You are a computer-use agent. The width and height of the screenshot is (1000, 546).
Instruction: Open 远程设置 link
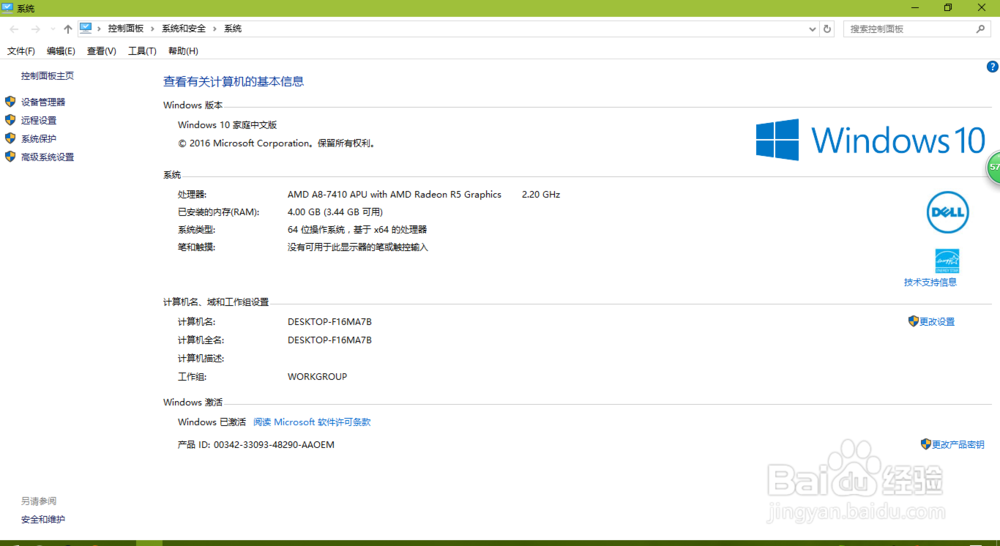click(x=38, y=121)
